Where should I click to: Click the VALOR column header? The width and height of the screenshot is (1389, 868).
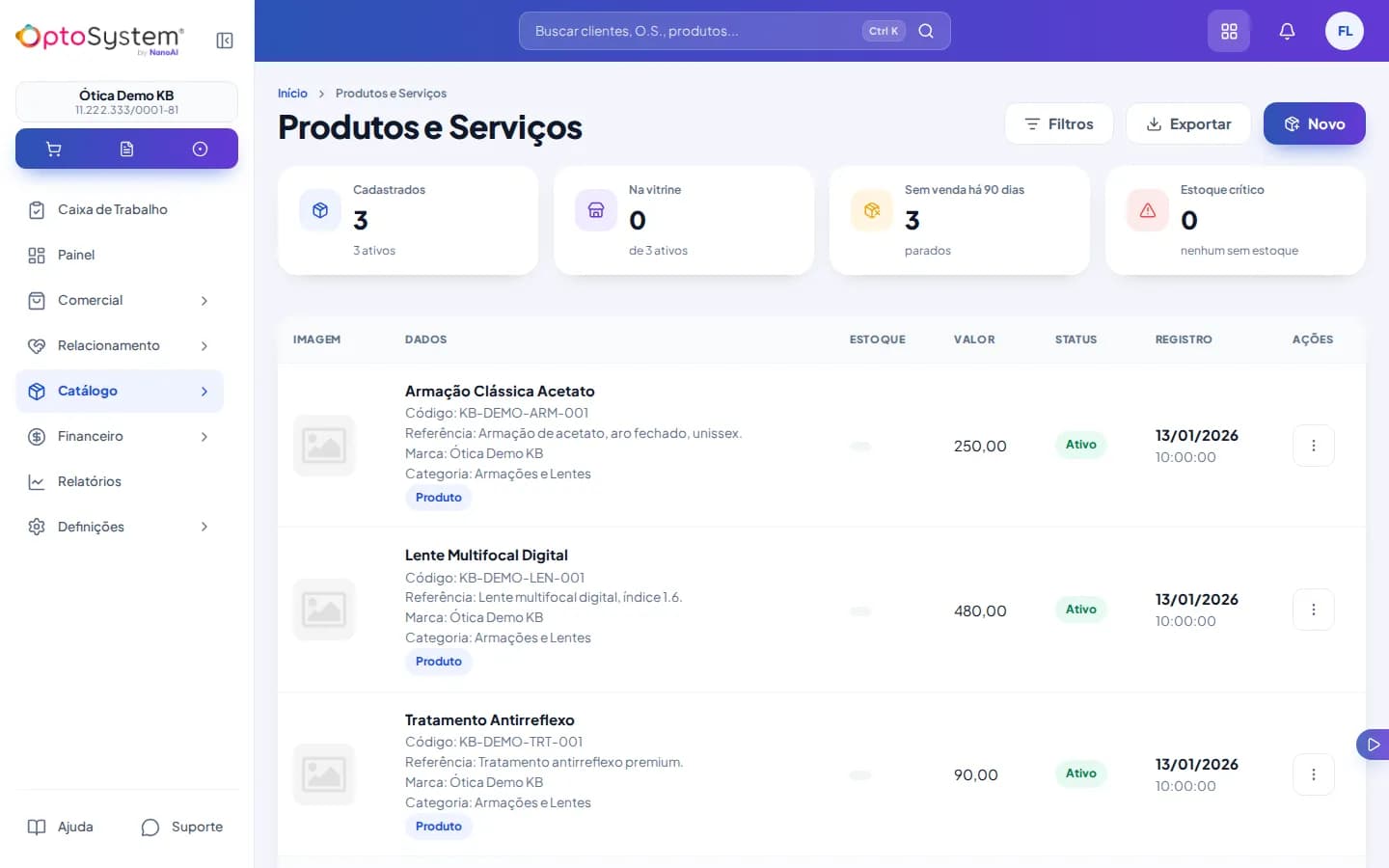(974, 339)
